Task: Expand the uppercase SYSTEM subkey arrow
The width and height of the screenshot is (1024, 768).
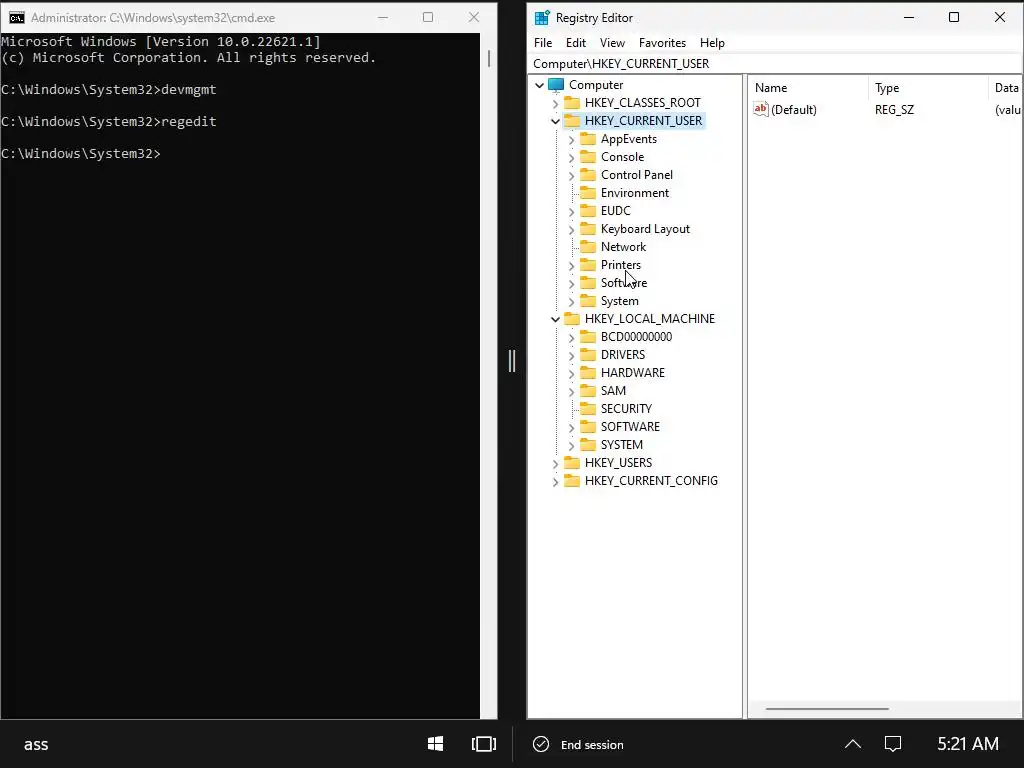Action: pyautogui.click(x=571, y=445)
